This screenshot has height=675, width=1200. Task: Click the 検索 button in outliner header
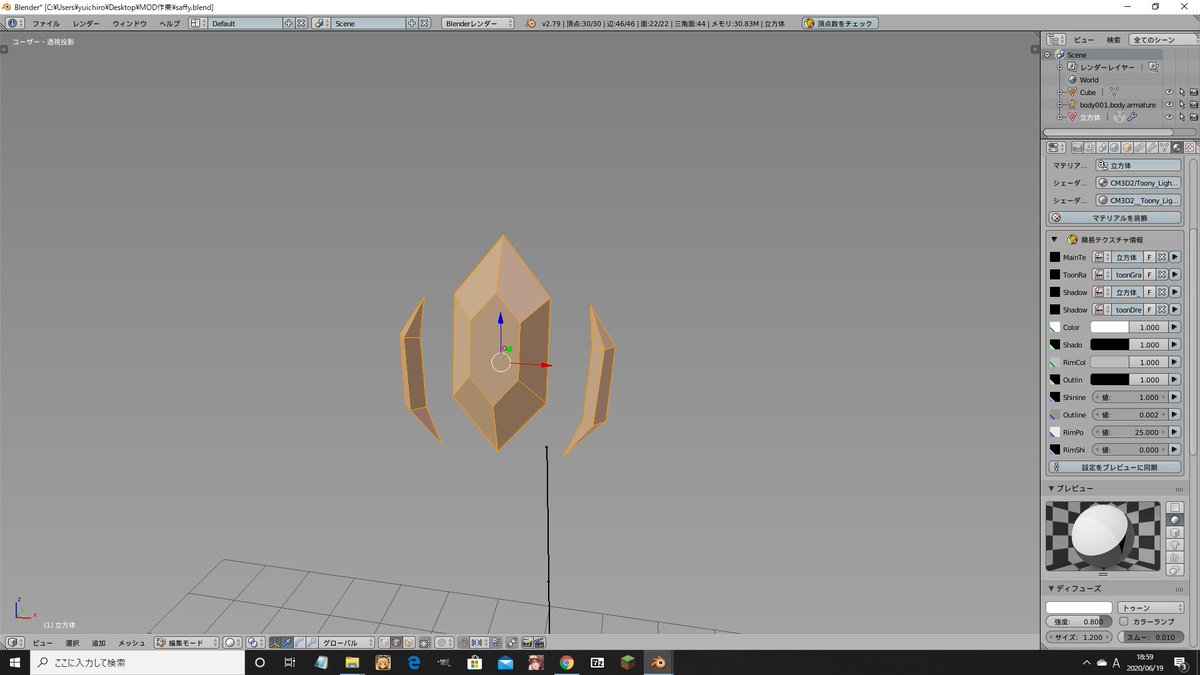click(1113, 39)
